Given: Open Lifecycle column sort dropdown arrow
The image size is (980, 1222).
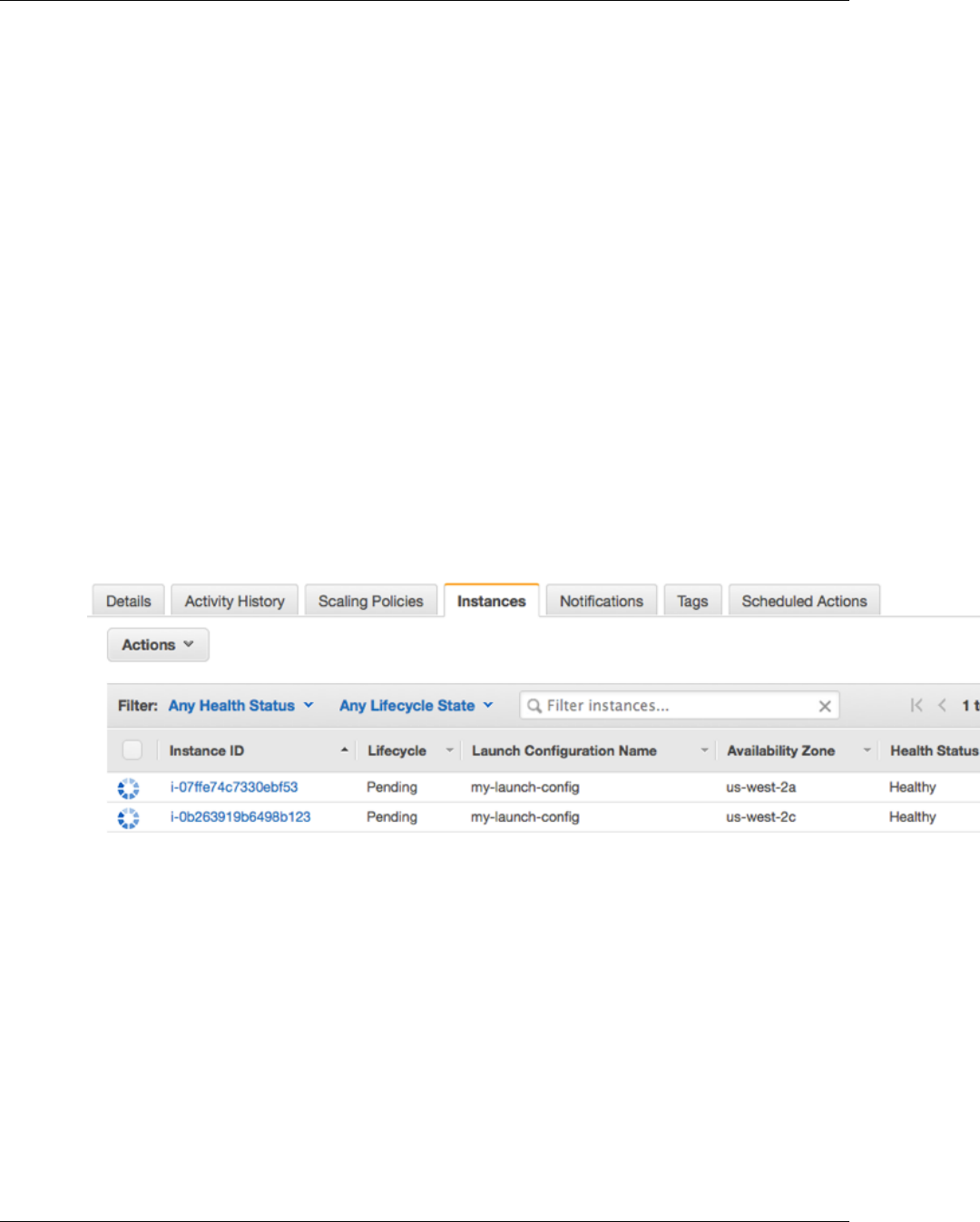Looking at the screenshot, I should point(449,750).
